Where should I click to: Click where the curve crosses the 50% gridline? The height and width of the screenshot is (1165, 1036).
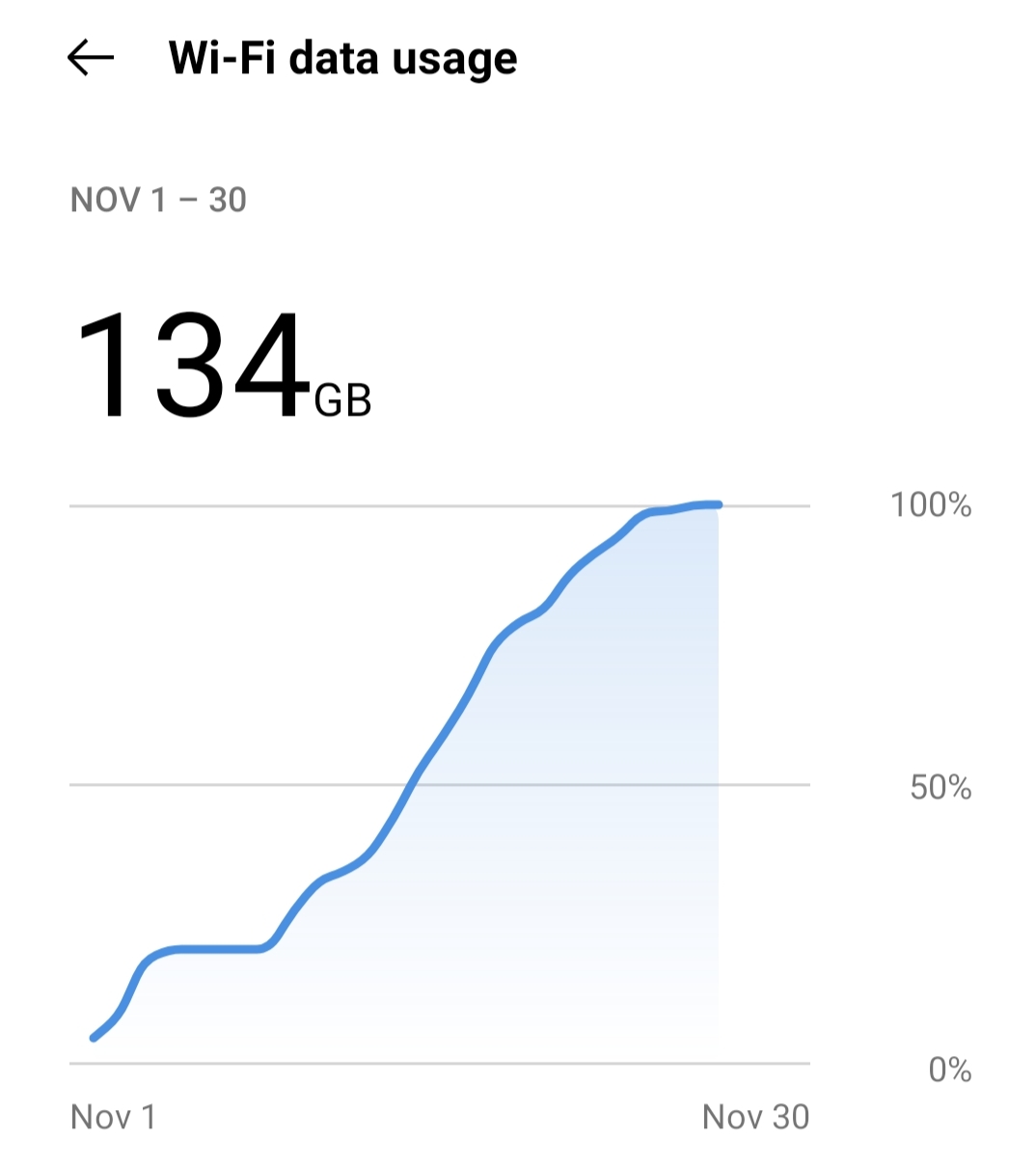click(x=412, y=785)
